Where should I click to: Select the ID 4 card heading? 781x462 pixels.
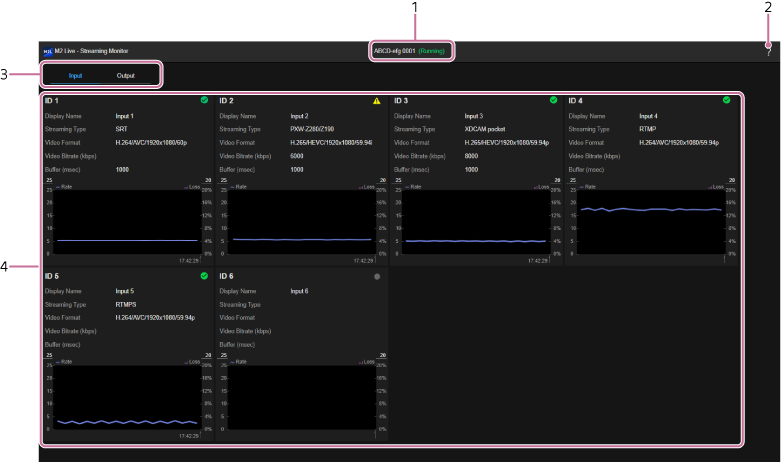coord(575,101)
